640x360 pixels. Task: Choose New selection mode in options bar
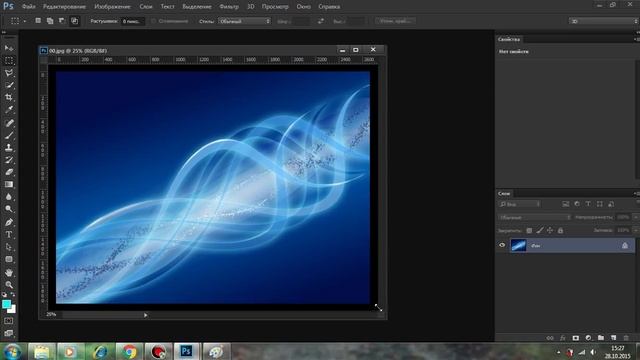coord(38,20)
